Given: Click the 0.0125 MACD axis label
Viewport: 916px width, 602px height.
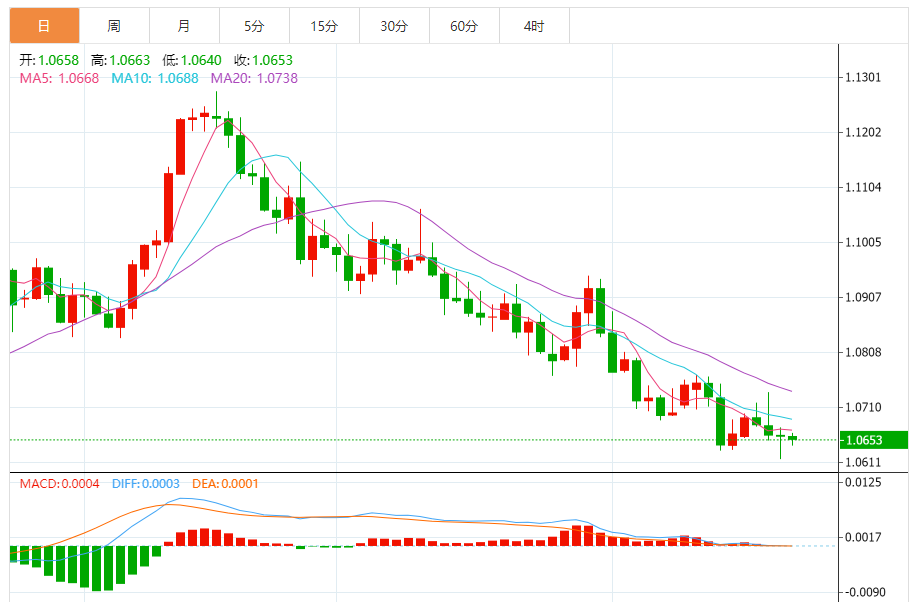Looking at the screenshot, I should coord(863,482).
